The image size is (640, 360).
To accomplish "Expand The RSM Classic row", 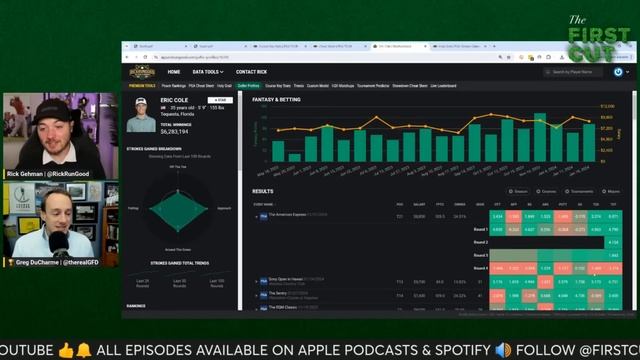I will point(256,308).
